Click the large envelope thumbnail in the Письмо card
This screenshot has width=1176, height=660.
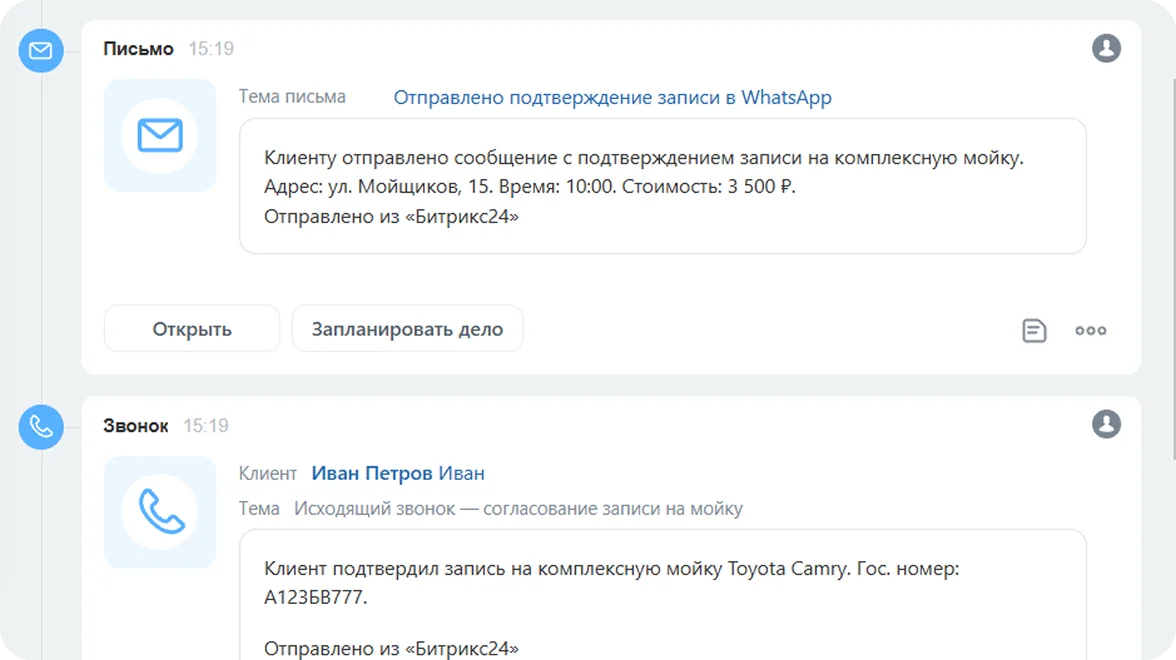click(x=160, y=136)
